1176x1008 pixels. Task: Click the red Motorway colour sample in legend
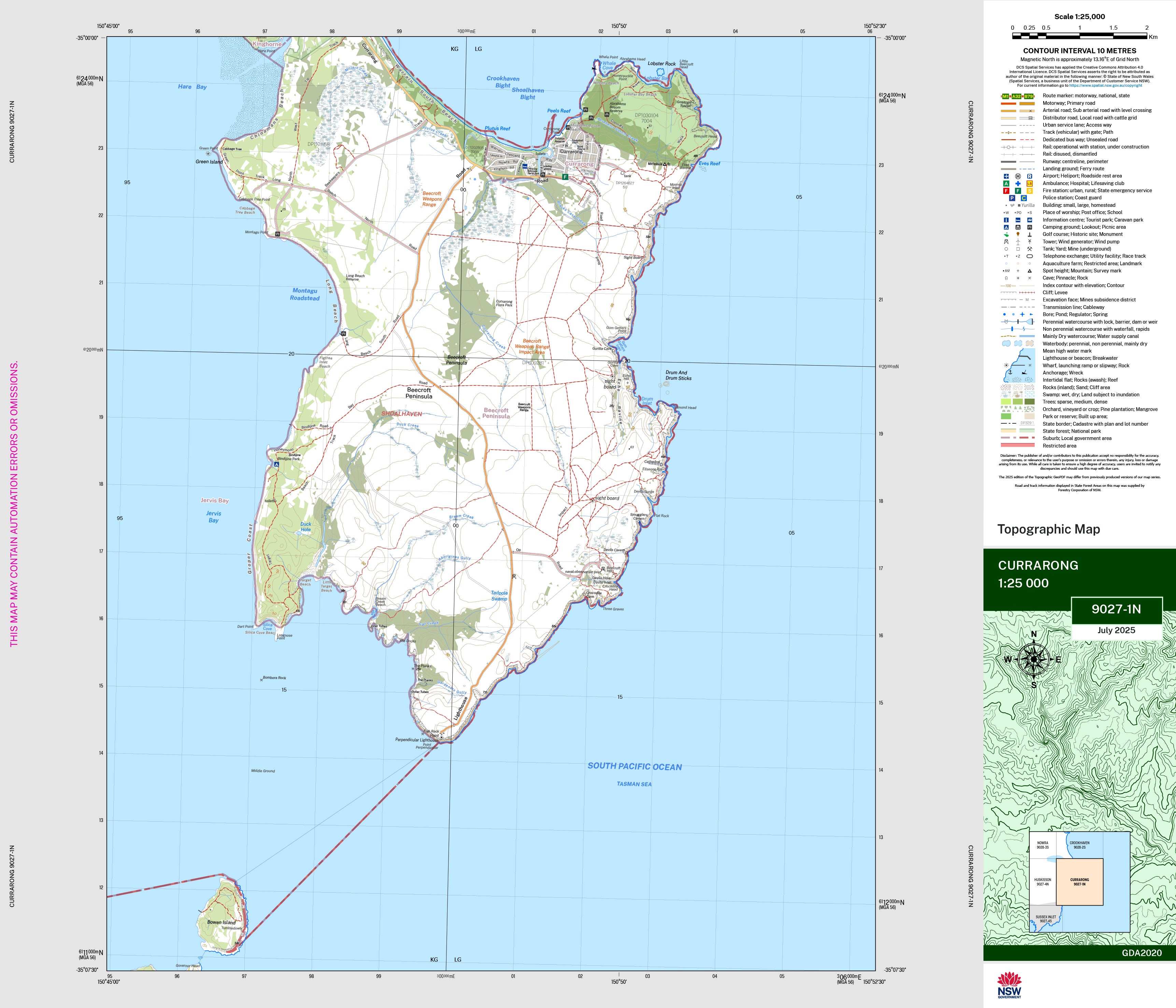click(1009, 103)
